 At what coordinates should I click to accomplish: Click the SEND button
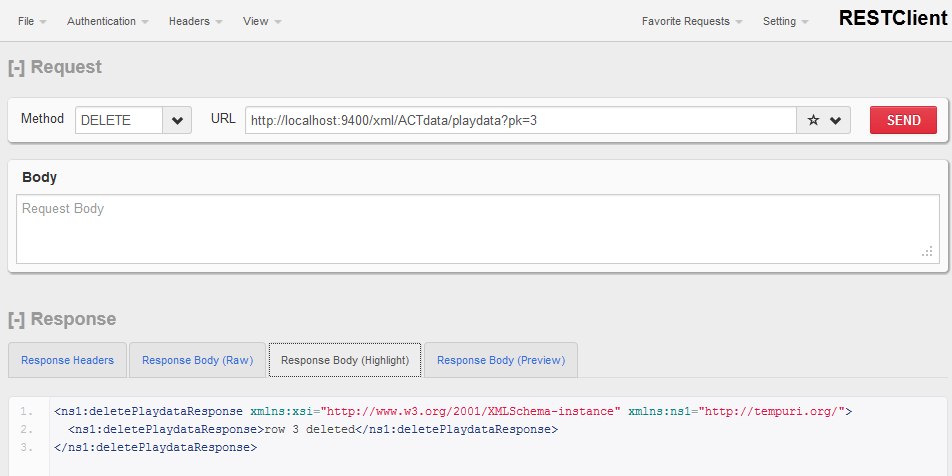click(x=903, y=120)
